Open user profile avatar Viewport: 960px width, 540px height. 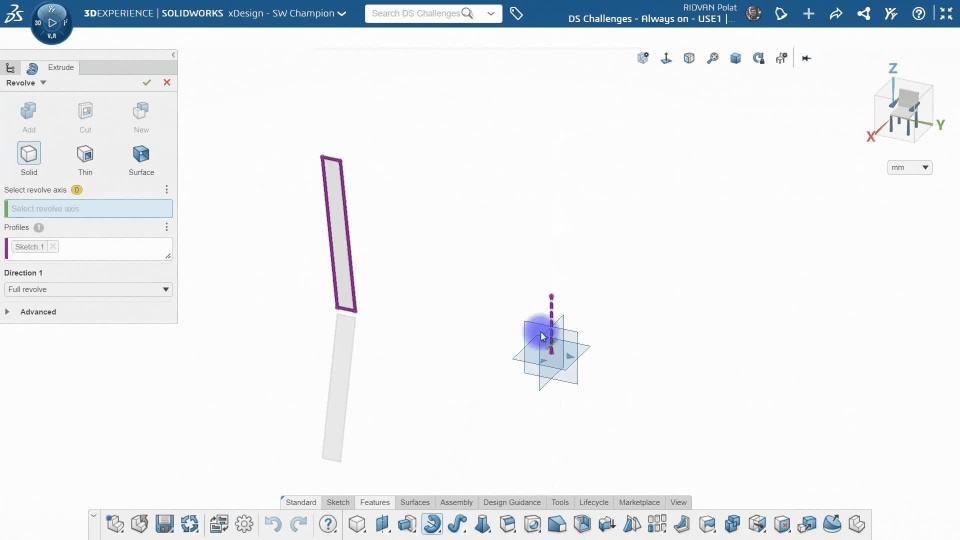pos(754,13)
